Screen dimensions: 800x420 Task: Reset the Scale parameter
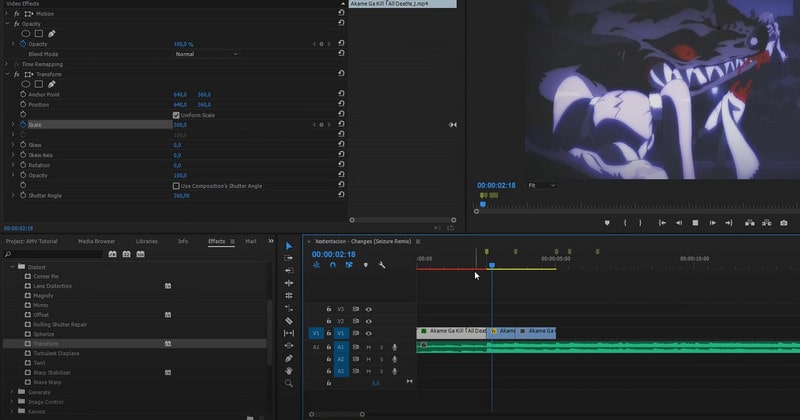click(x=341, y=124)
